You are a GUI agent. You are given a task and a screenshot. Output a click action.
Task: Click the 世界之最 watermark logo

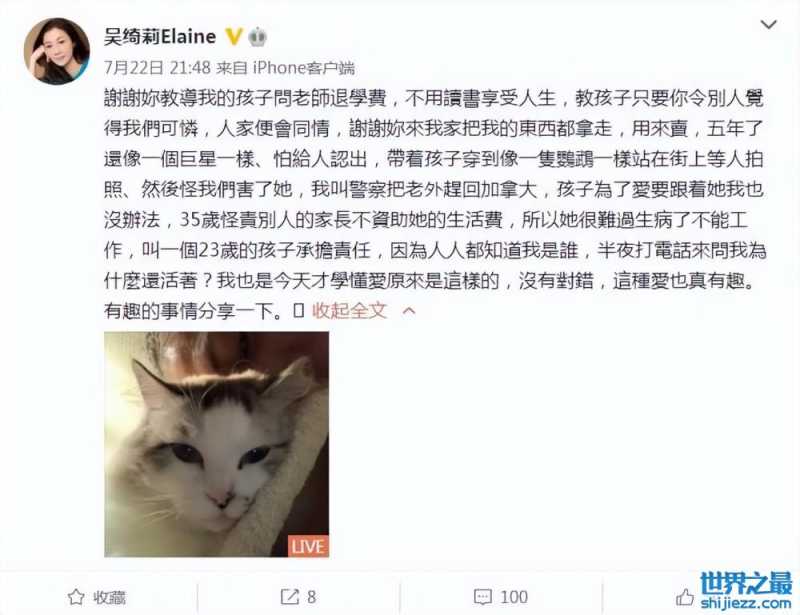tap(746, 583)
